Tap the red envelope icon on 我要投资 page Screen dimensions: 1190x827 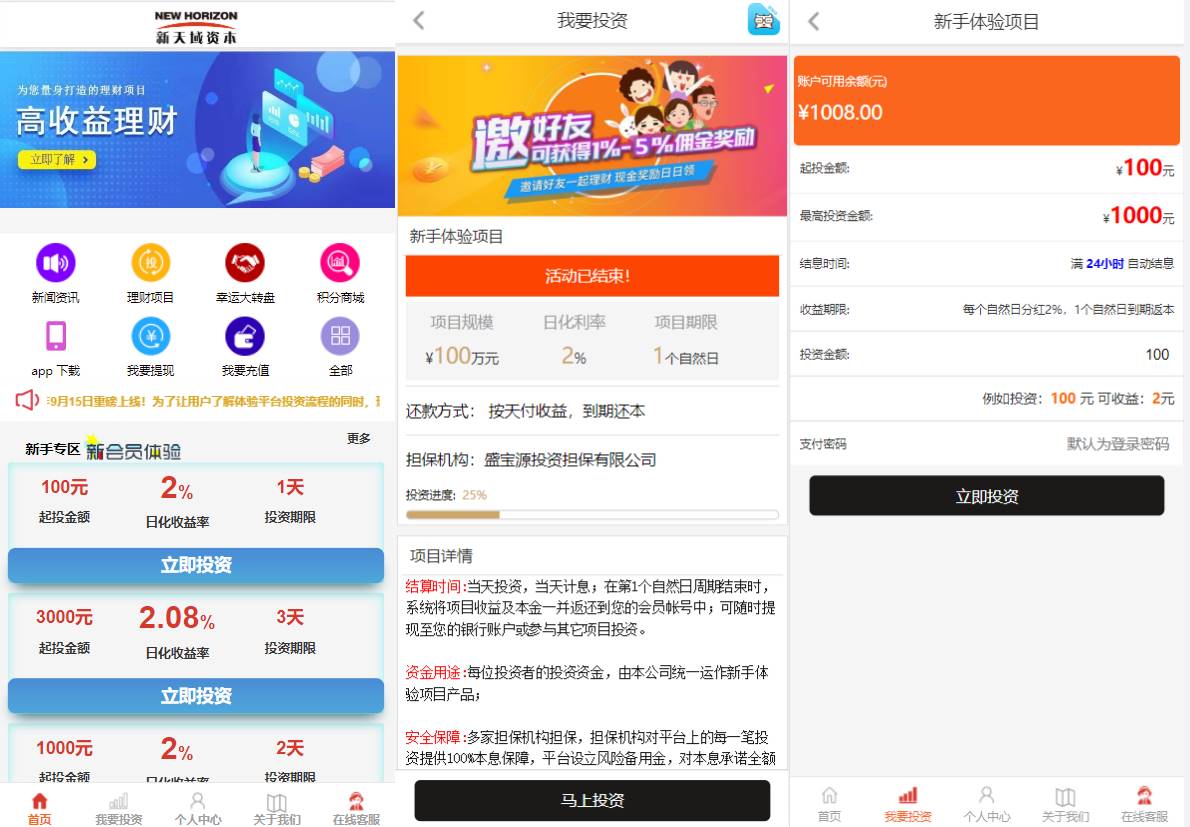(763, 20)
